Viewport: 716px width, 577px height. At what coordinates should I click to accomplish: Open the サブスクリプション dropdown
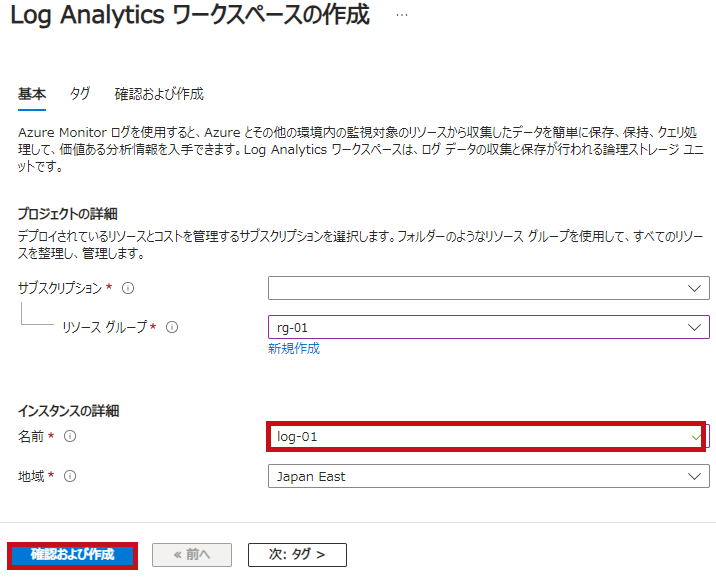[x=489, y=288]
